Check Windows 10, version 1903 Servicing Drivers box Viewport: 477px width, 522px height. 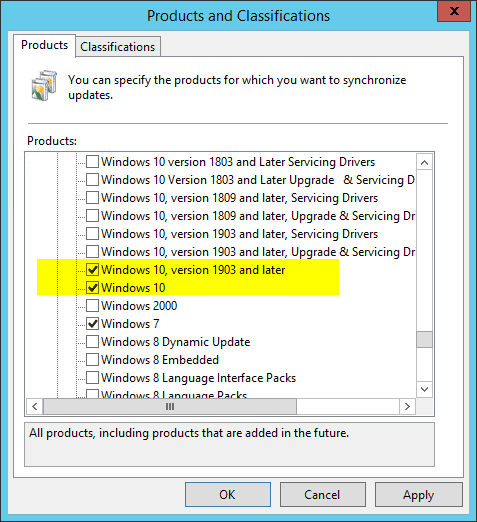(x=92, y=234)
